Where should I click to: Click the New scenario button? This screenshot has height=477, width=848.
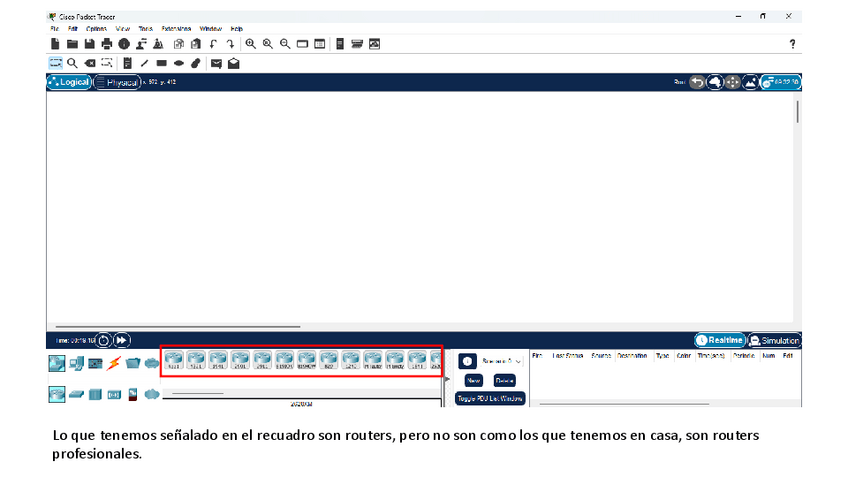(473, 381)
